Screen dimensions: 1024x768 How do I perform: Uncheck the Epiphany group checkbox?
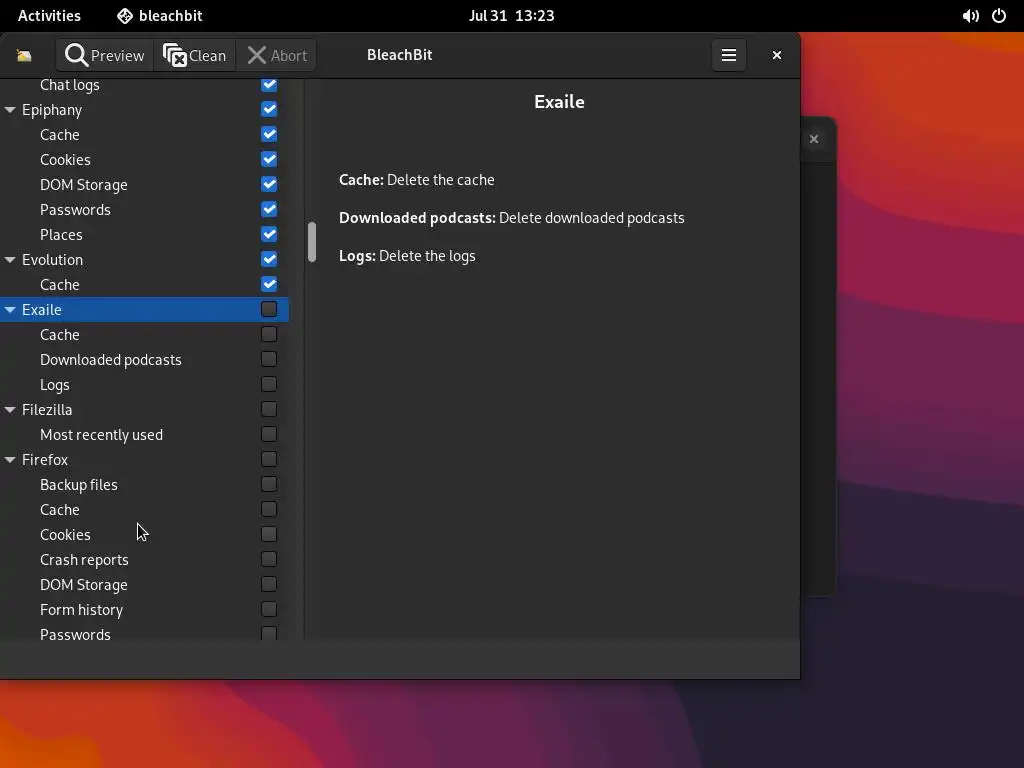pyautogui.click(x=269, y=109)
